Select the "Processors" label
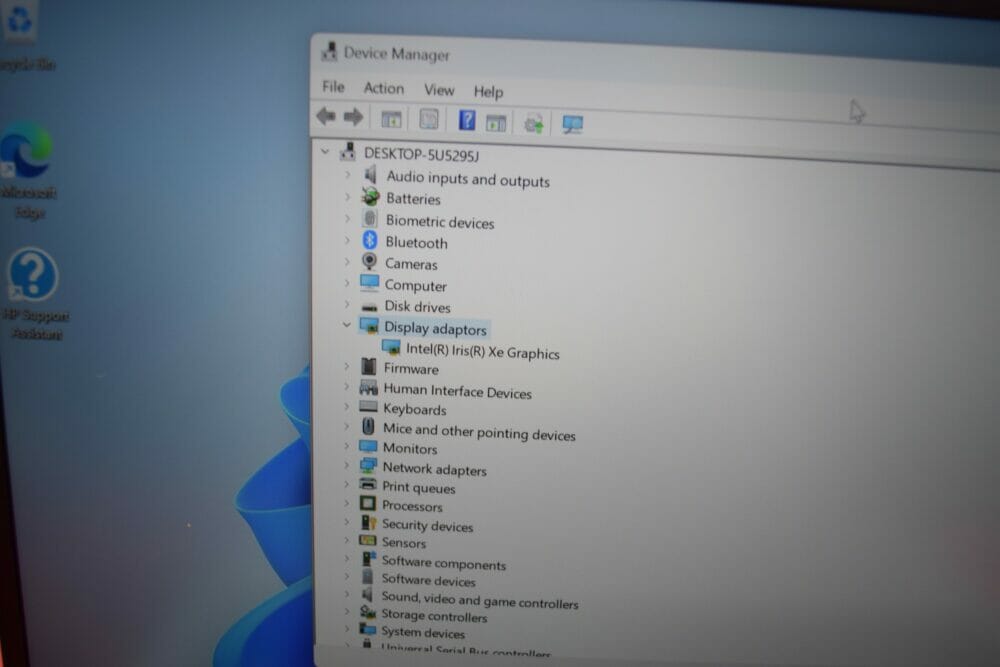The height and width of the screenshot is (667, 1000). click(412, 506)
